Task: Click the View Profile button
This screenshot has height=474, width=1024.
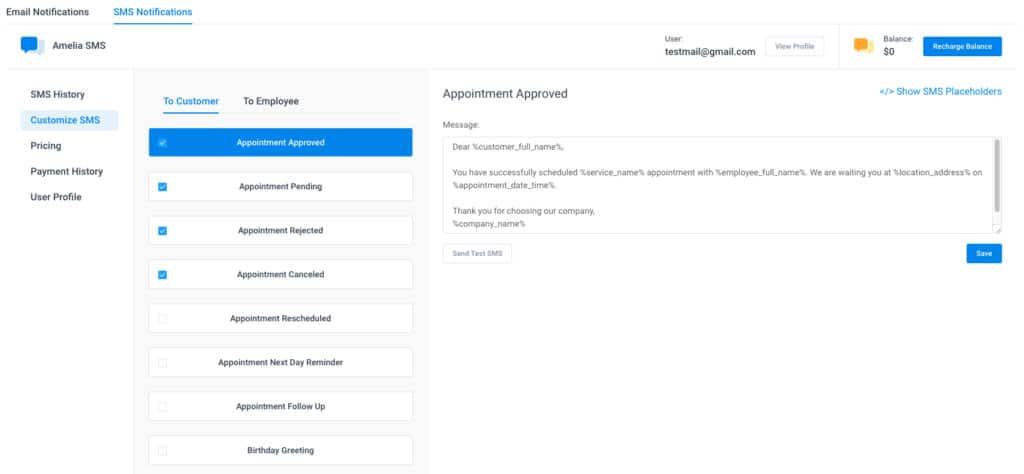Action: pos(794,46)
